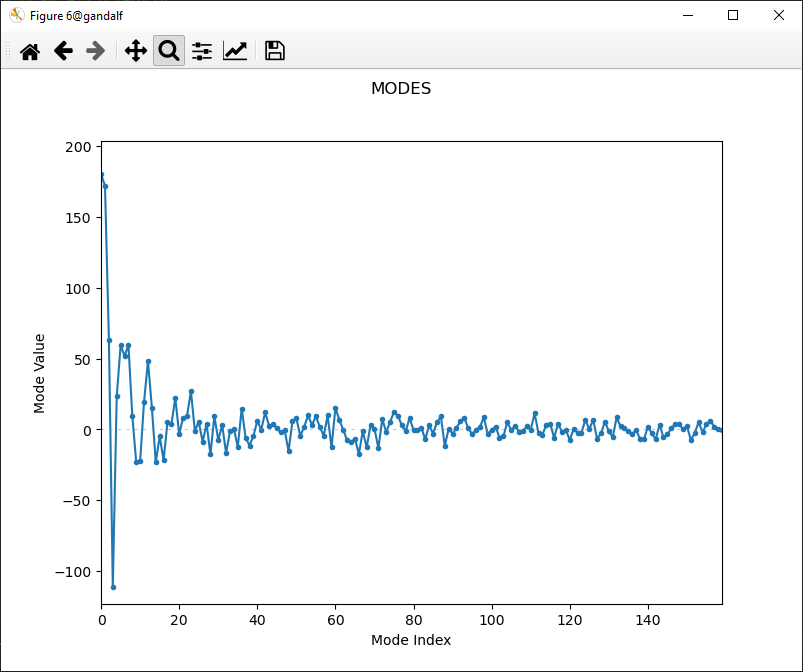Click the matplotlib icon in the title bar
This screenshot has height=672, width=803.
[16, 15]
